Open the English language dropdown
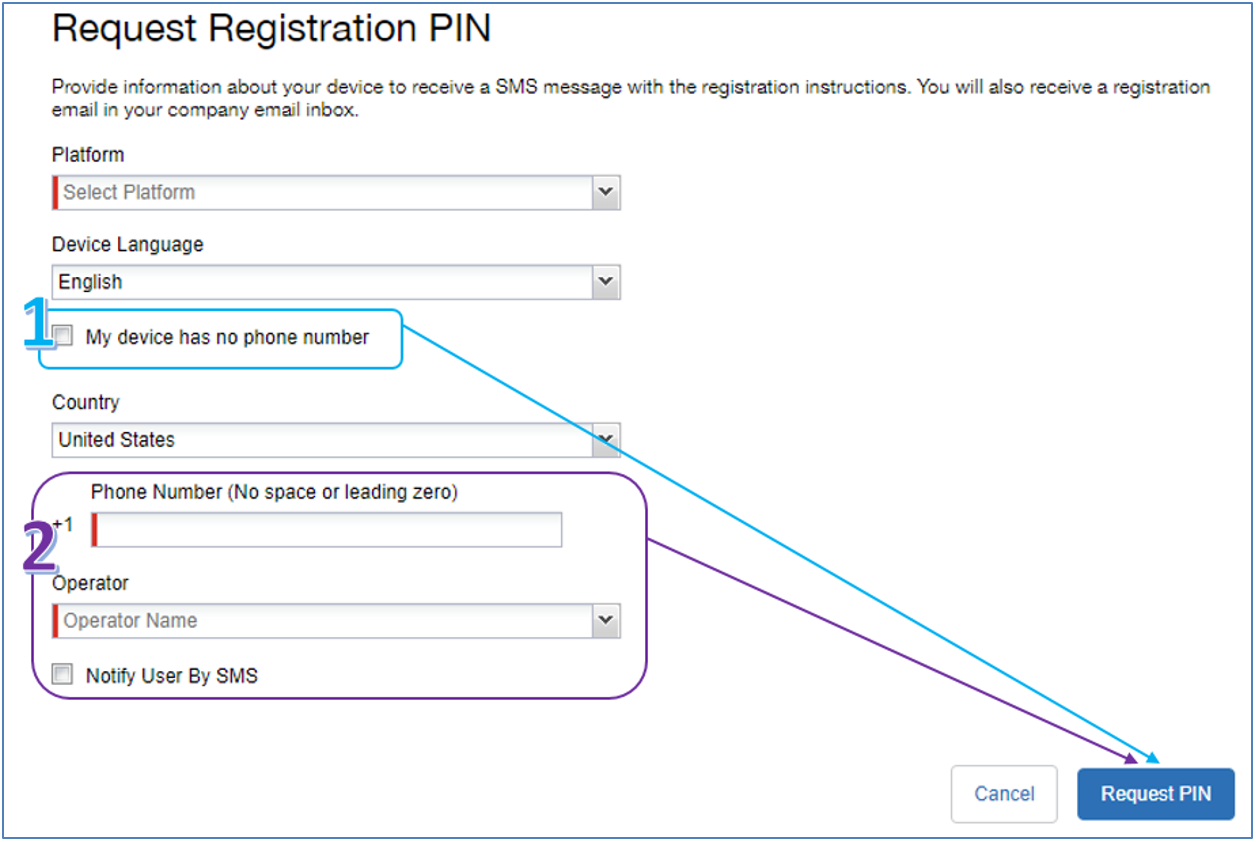This screenshot has width=1256, height=842. [x=330, y=282]
